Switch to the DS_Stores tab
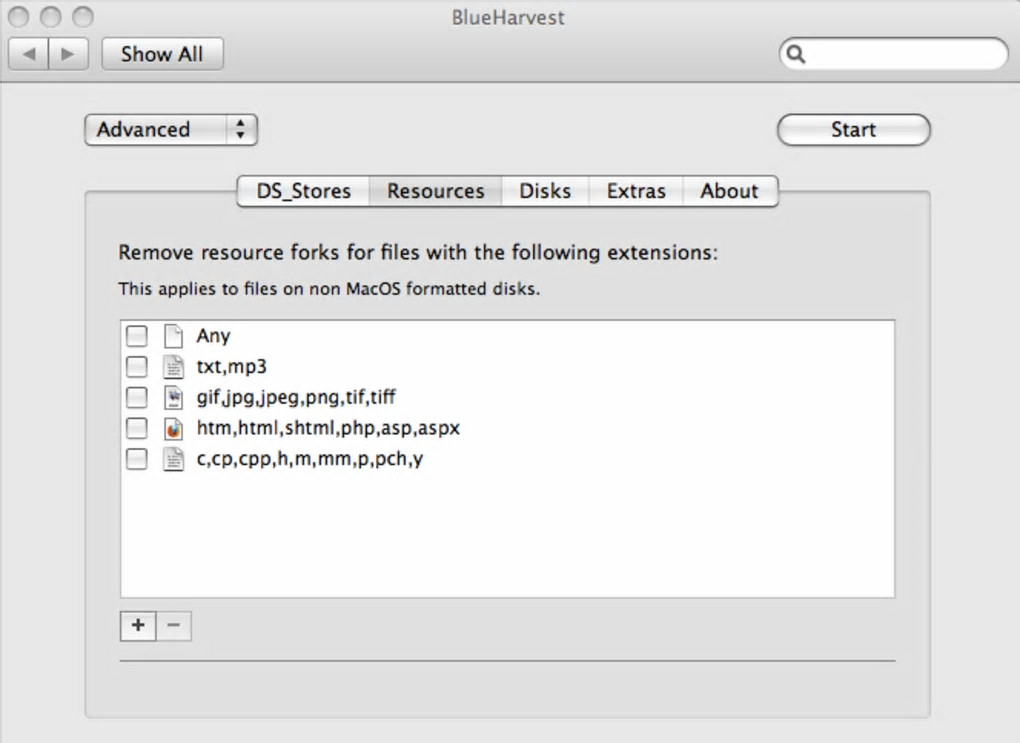This screenshot has height=743, width=1020. 304,191
